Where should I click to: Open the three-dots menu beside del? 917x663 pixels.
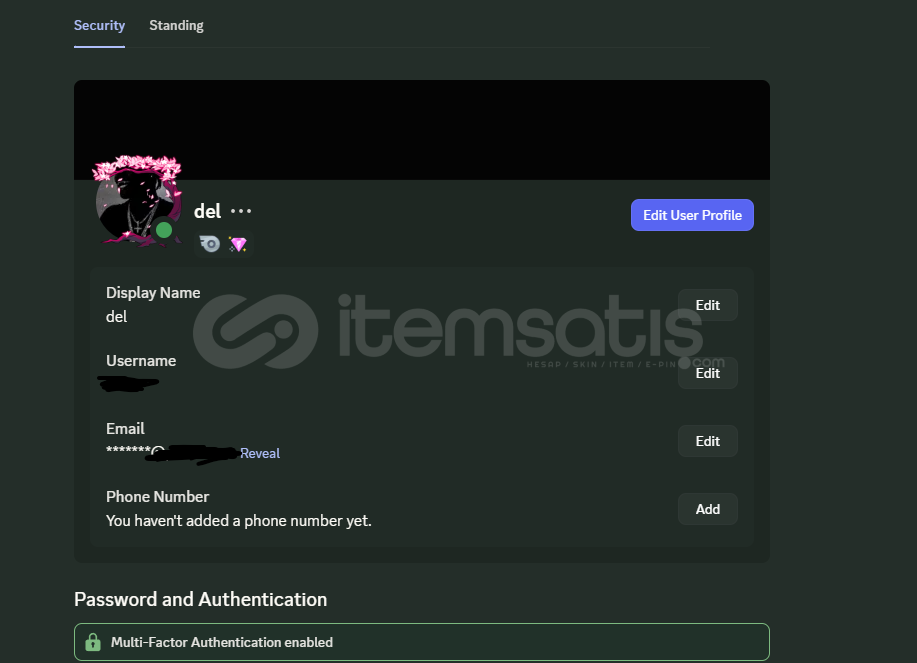point(241,211)
